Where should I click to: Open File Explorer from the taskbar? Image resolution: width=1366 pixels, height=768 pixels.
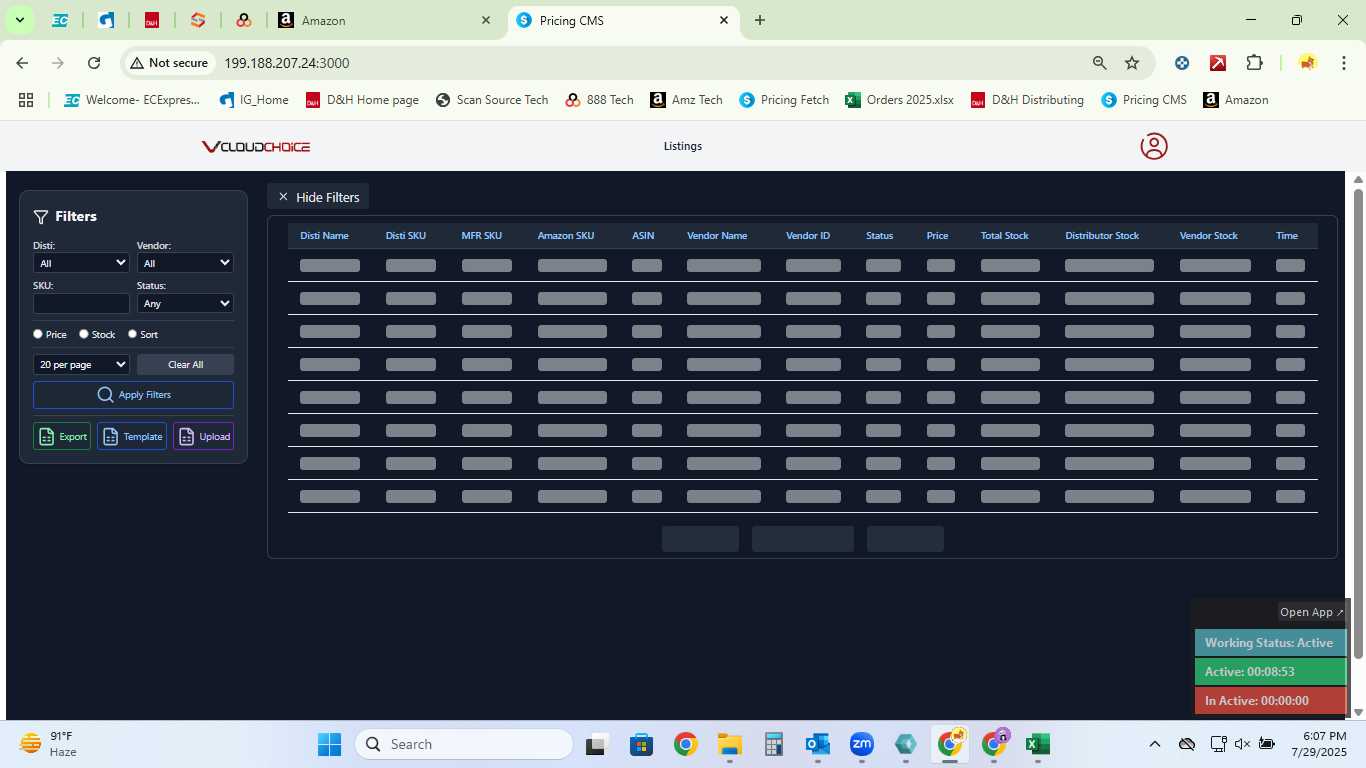(x=729, y=744)
